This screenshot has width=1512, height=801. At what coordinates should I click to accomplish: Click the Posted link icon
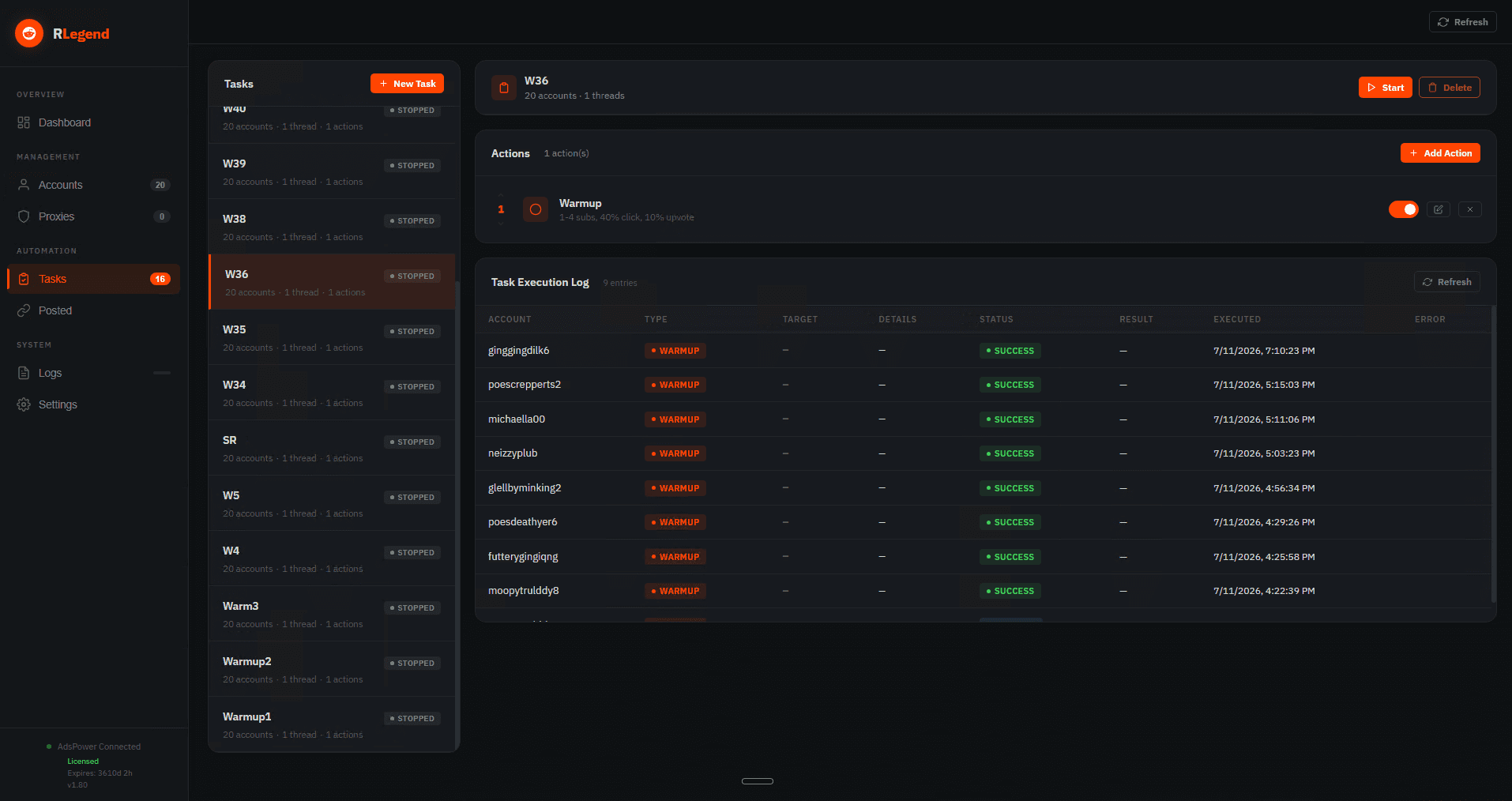click(24, 310)
